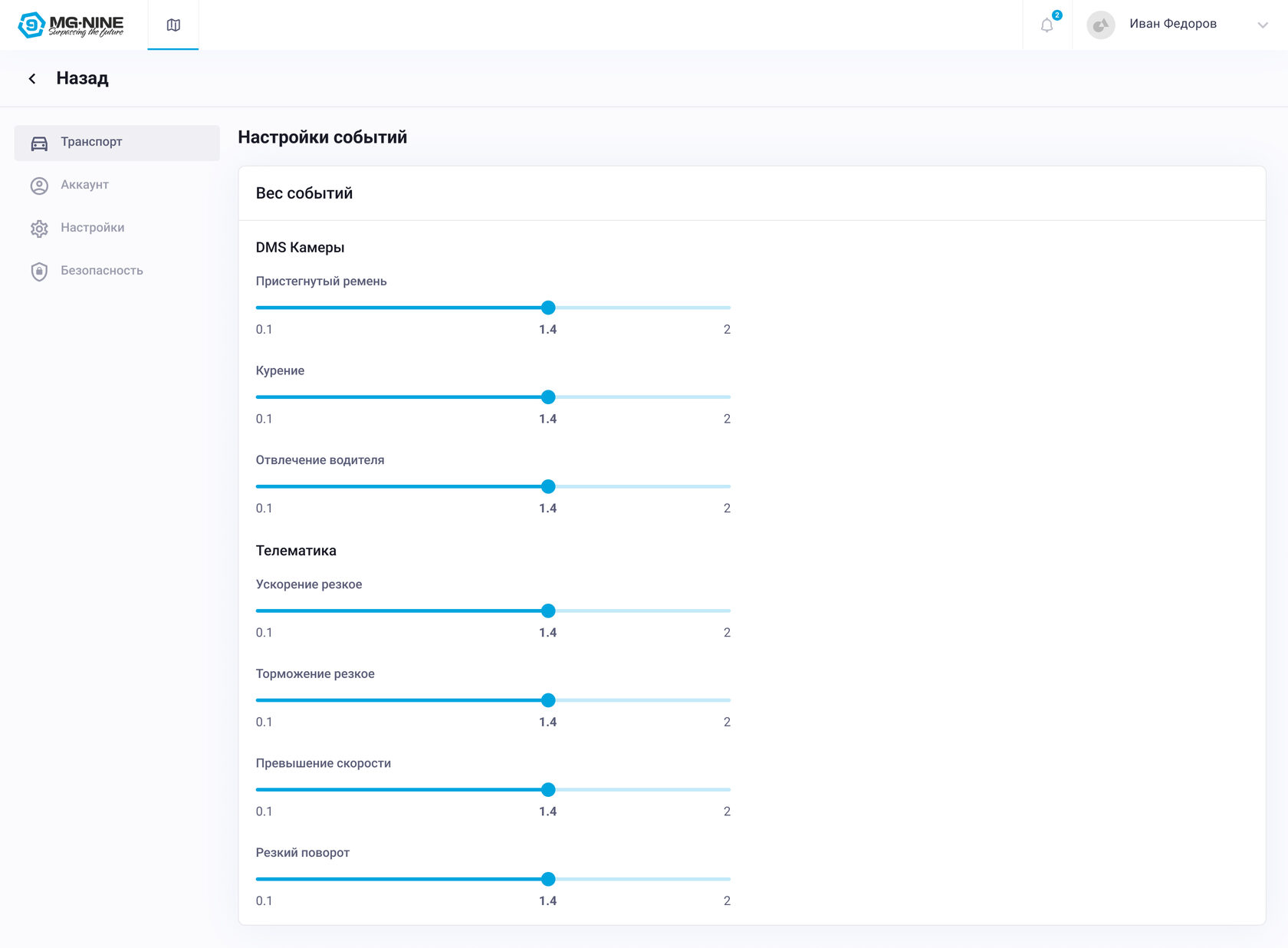Click the Безопасность shield icon
This screenshot has height=948, width=1288.
click(x=39, y=272)
